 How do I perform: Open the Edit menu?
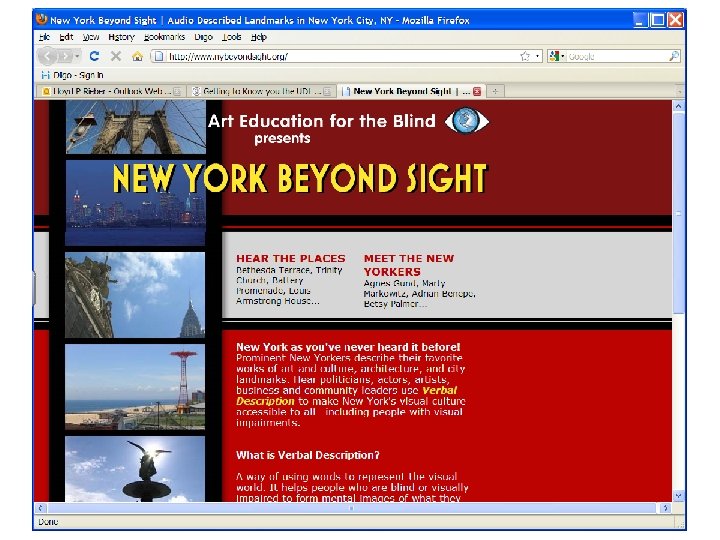pyautogui.click(x=66, y=37)
